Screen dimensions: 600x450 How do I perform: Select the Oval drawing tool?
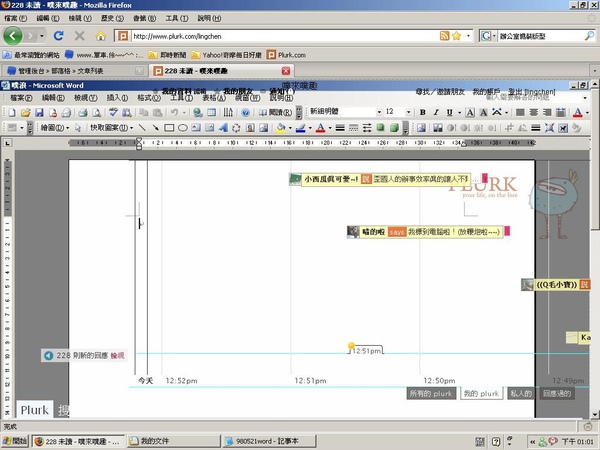tap(183, 128)
